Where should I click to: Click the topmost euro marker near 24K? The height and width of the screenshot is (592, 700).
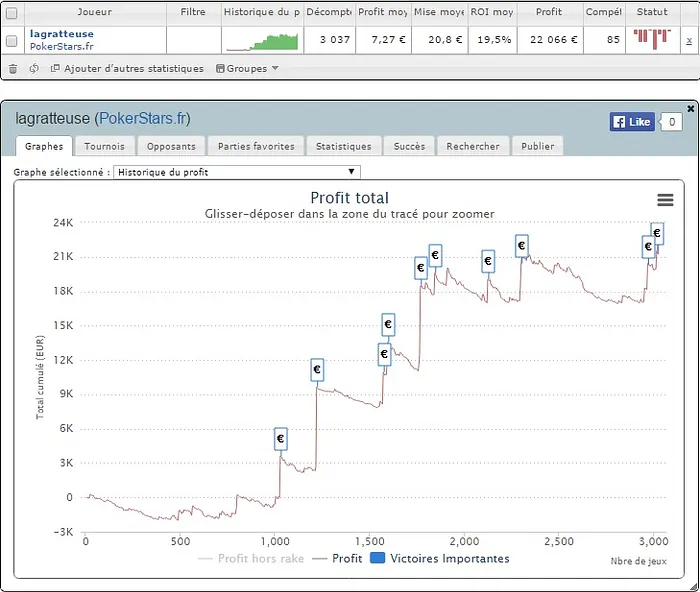point(657,233)
